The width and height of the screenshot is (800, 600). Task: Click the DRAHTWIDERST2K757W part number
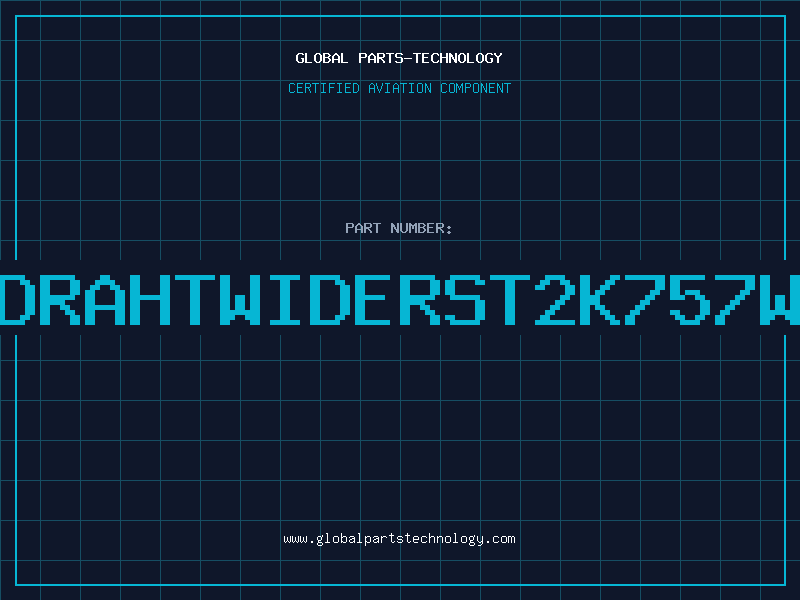[x=400, y=299]
